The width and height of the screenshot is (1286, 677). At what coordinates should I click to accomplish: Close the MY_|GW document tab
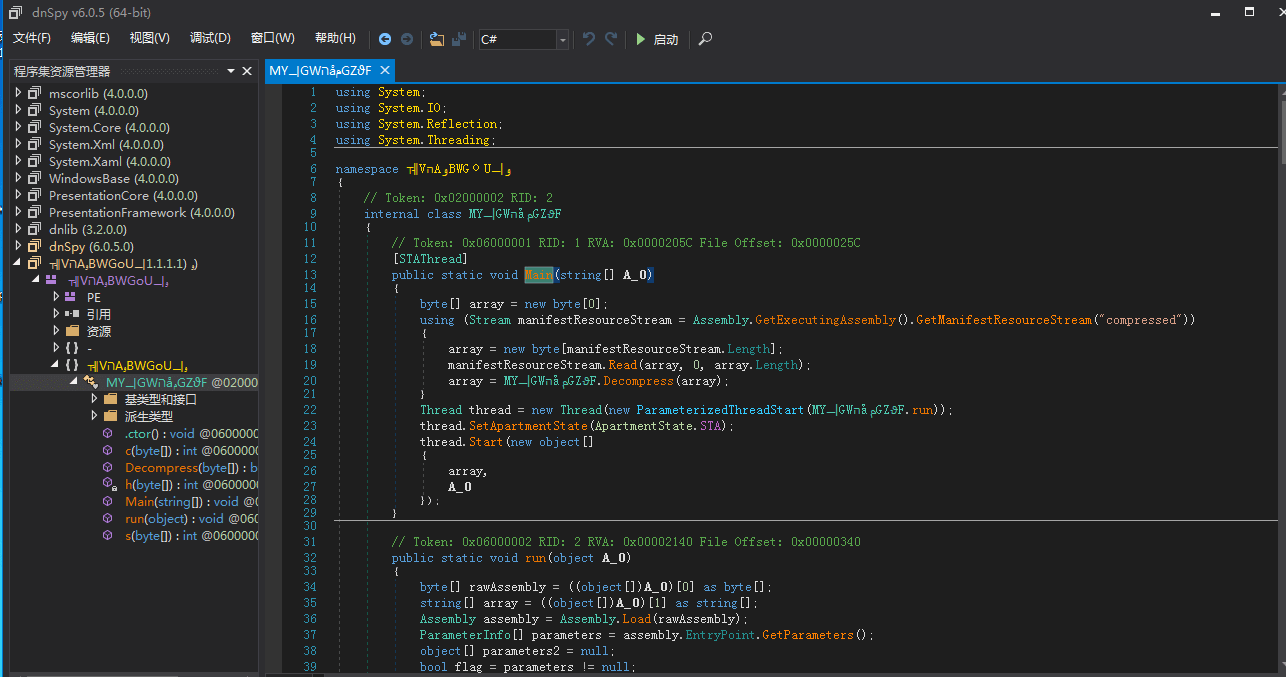(x=383, y=71)
